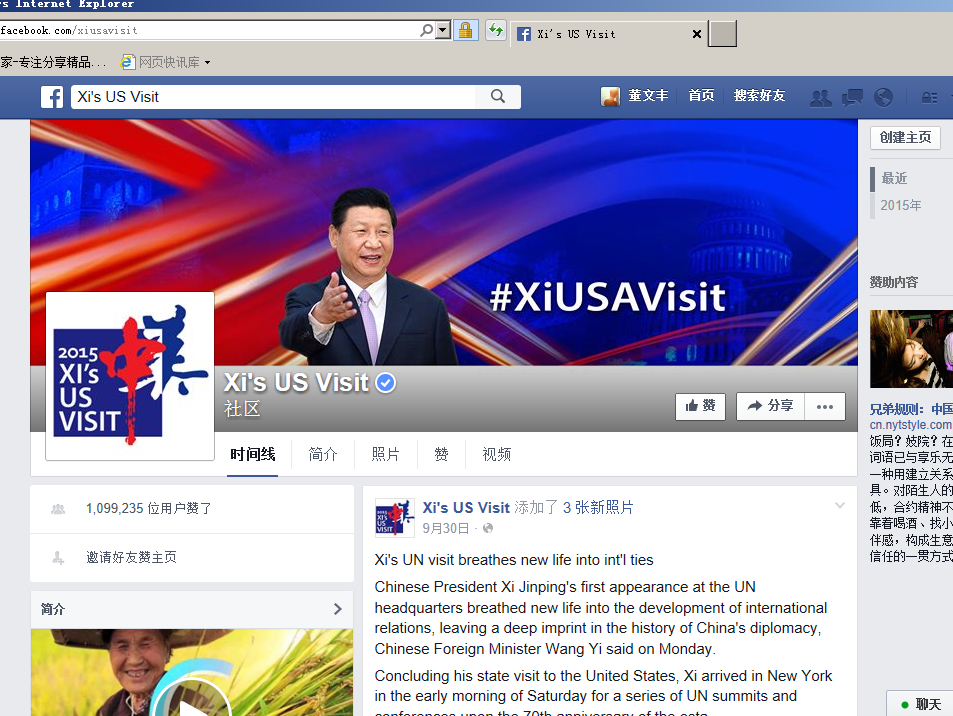Screen dimensions: 953x716
Task: Open the privacy shortcuts lock icon
Action: 929,97
